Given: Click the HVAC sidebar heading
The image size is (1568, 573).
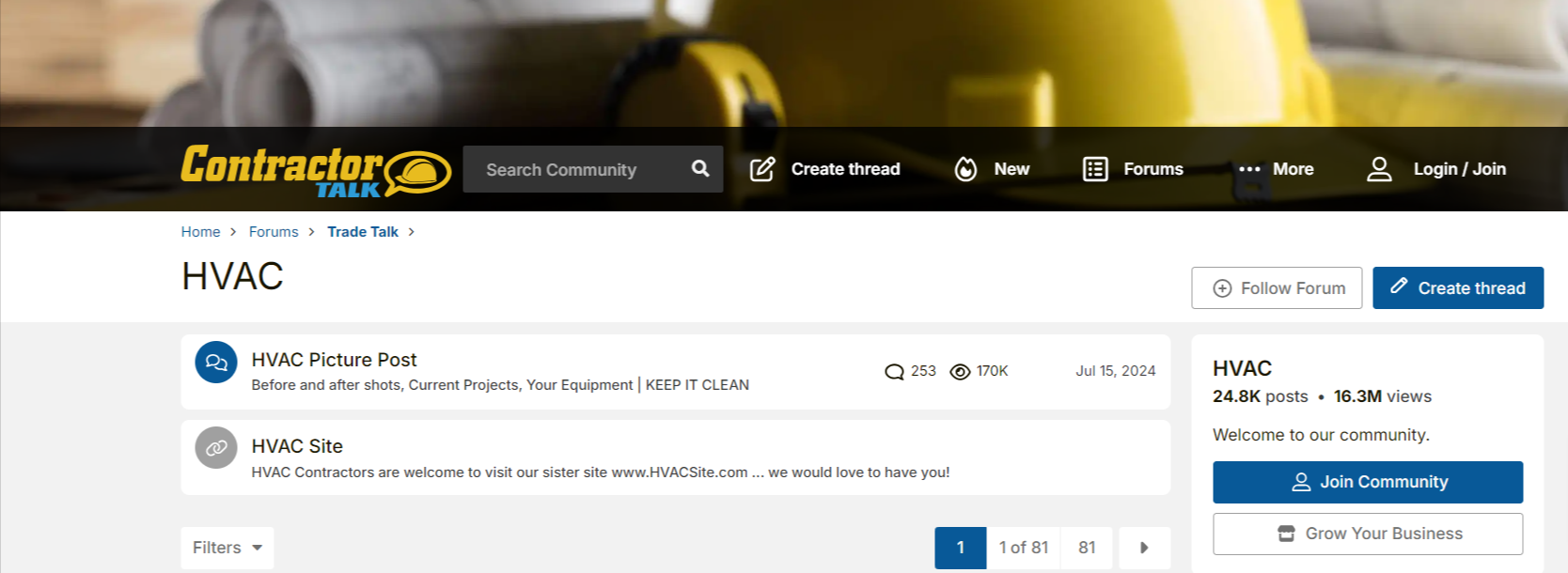Looking at the screenshot, I should tap(1242, 368).
